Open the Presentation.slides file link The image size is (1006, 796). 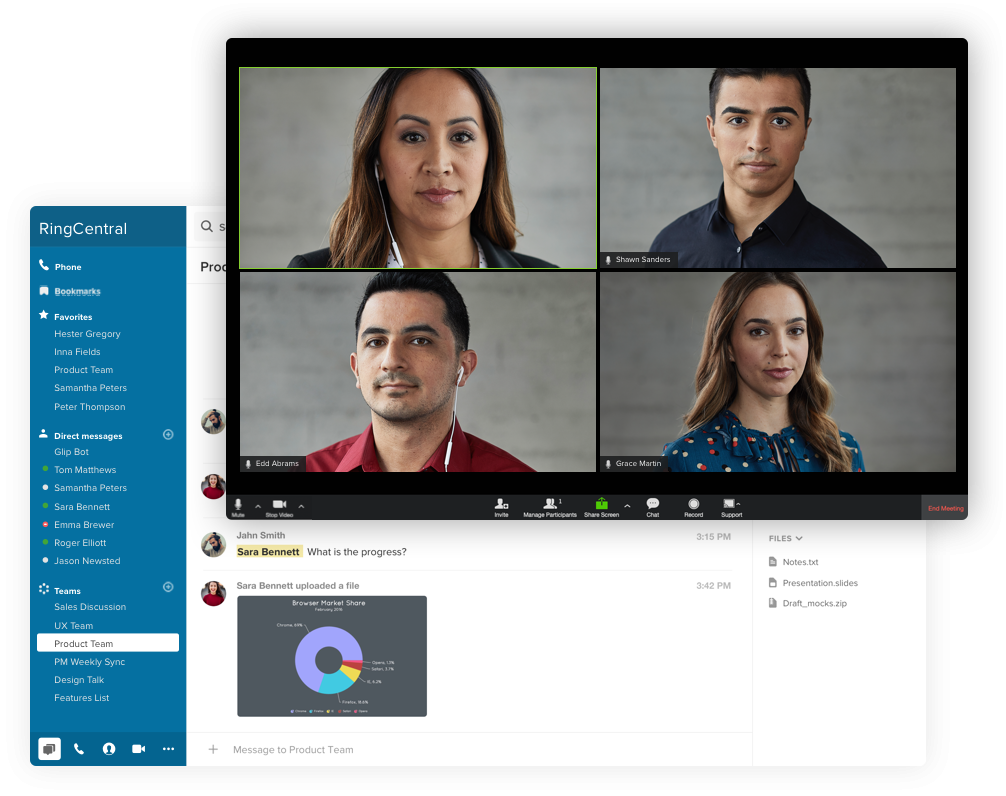pyautogui.click(x=819, y=583)
